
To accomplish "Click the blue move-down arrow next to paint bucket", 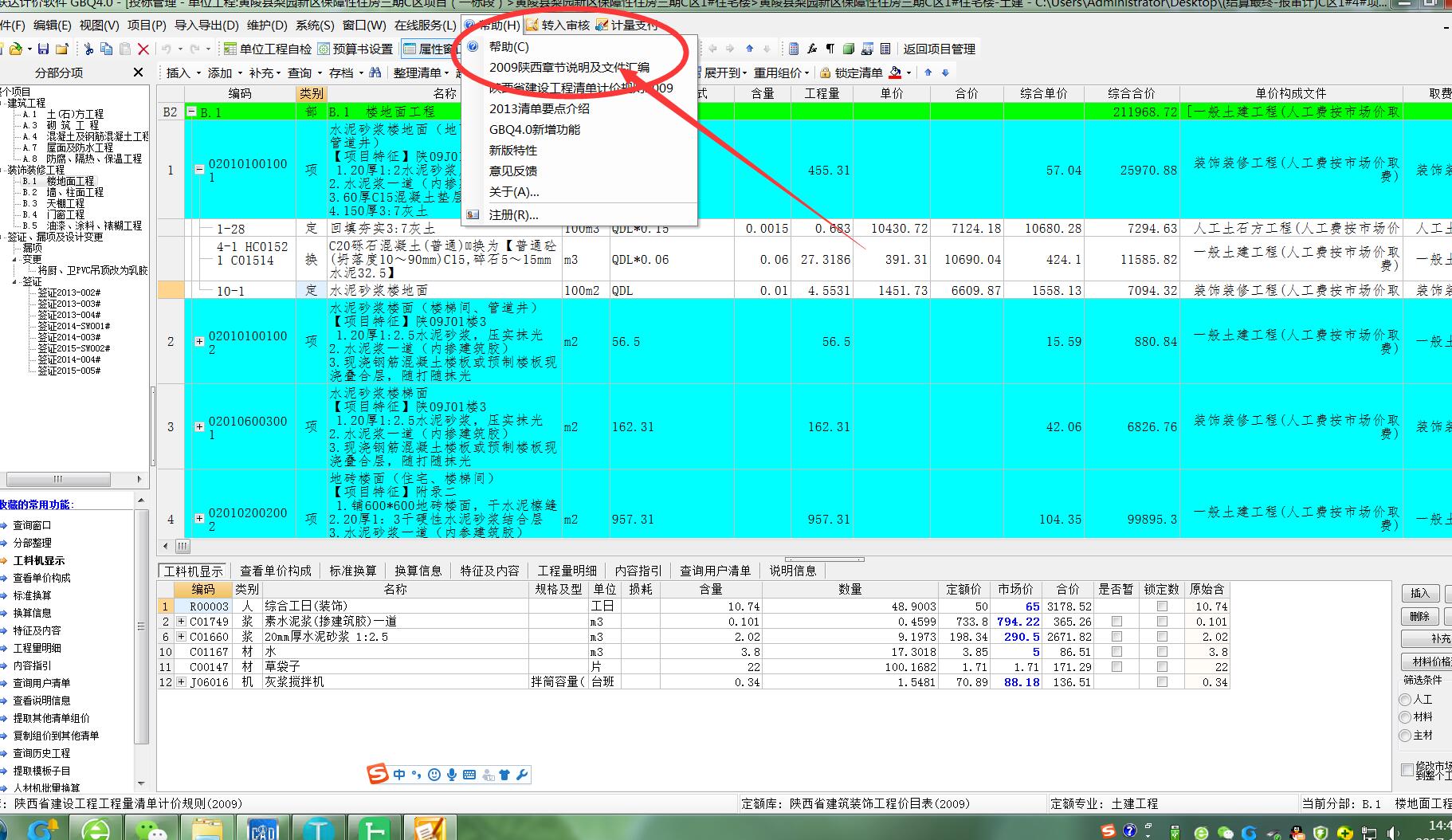I will [x=945, y=73].
